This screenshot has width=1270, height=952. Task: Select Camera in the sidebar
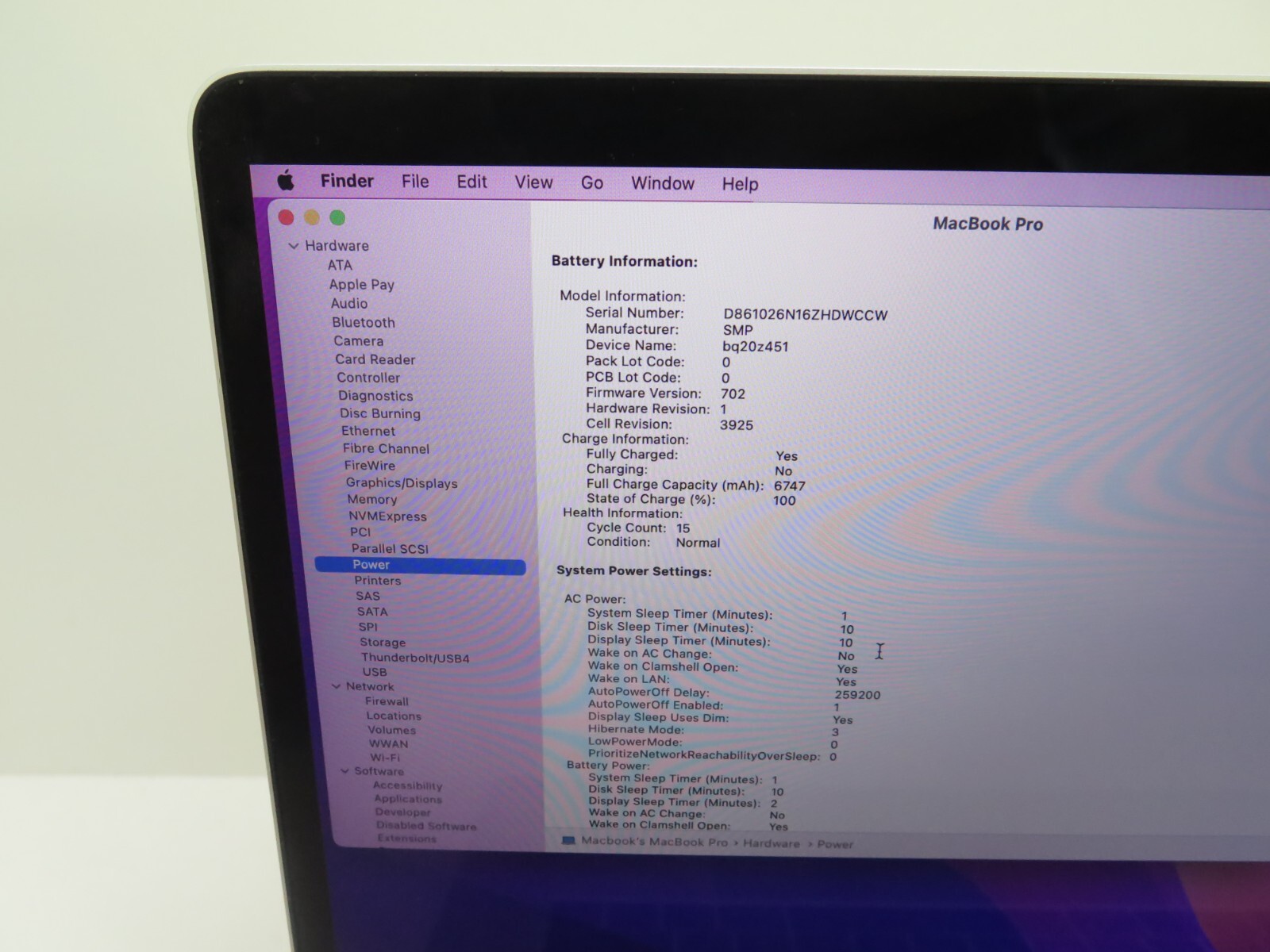tap(359, 340)
